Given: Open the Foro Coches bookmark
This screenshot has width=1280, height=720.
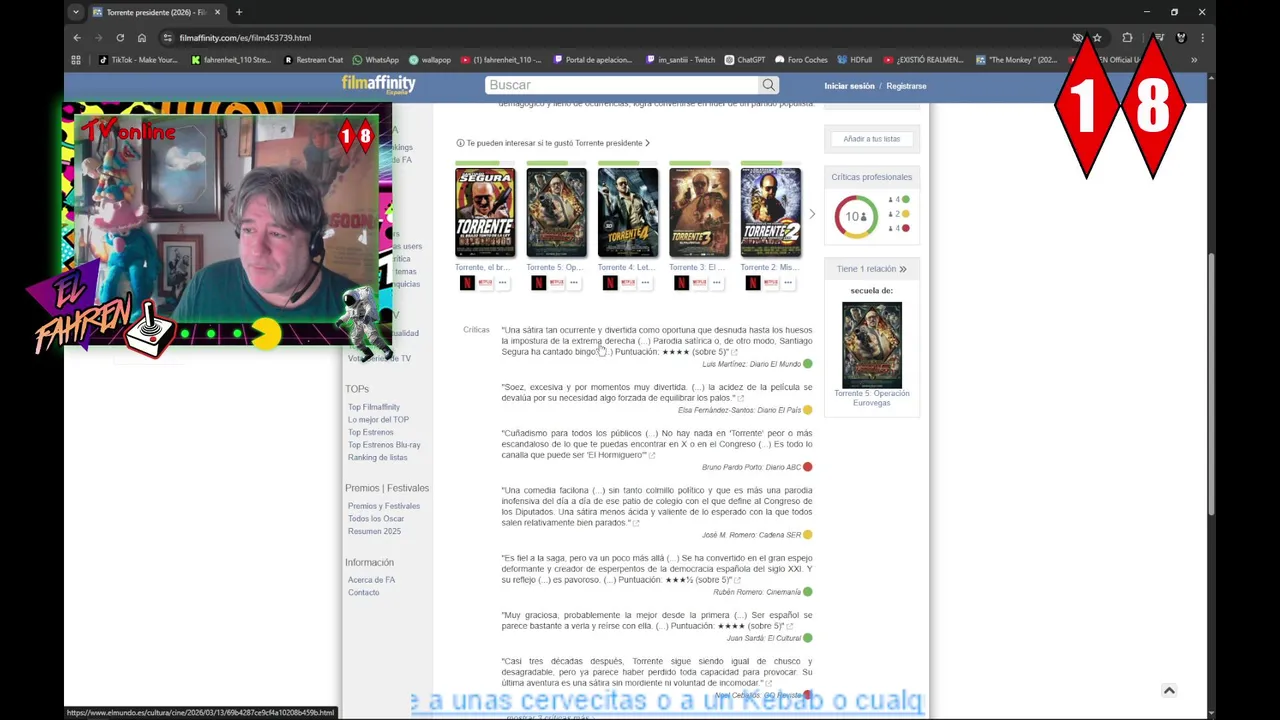Looking at the screenshot, I should point(801,60).
